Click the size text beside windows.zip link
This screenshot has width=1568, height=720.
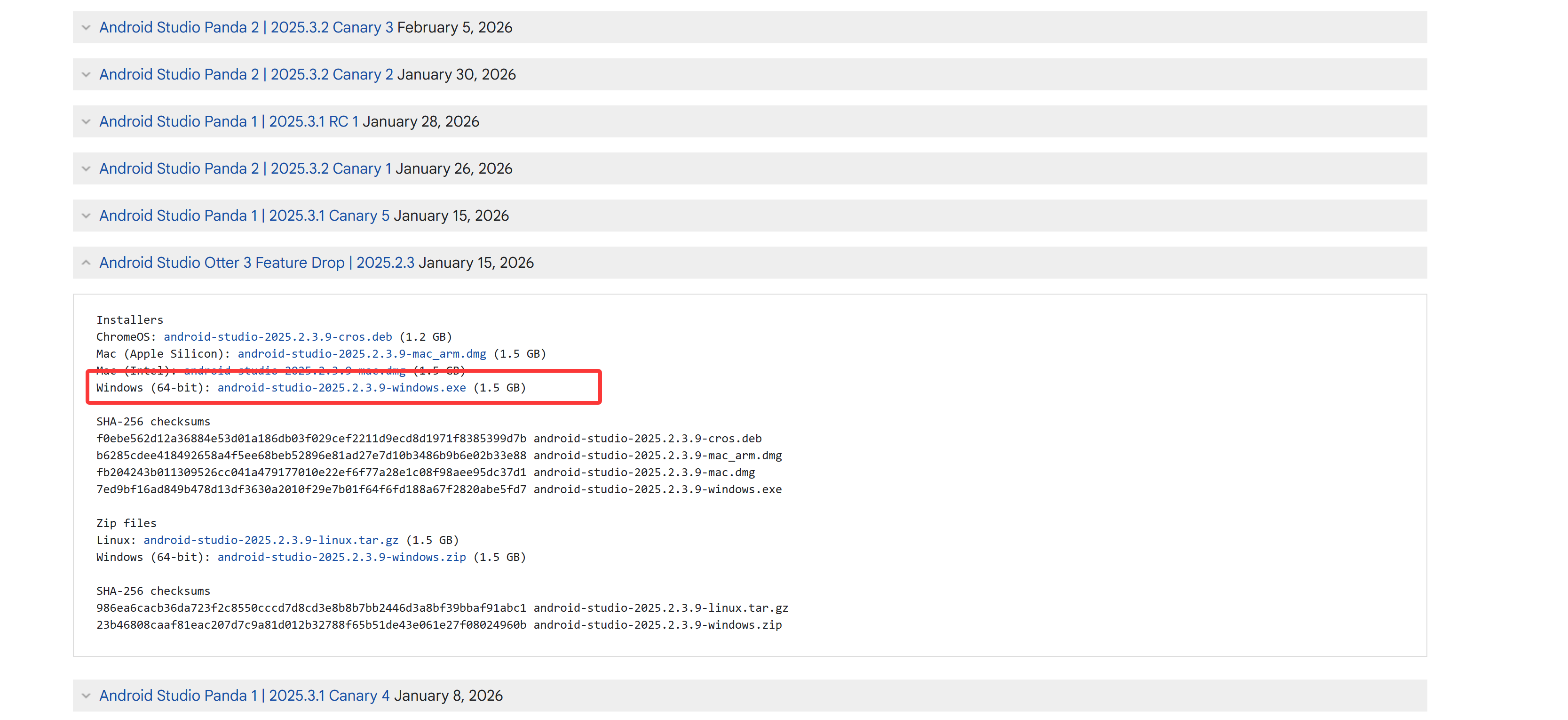(x=500, y=557)
